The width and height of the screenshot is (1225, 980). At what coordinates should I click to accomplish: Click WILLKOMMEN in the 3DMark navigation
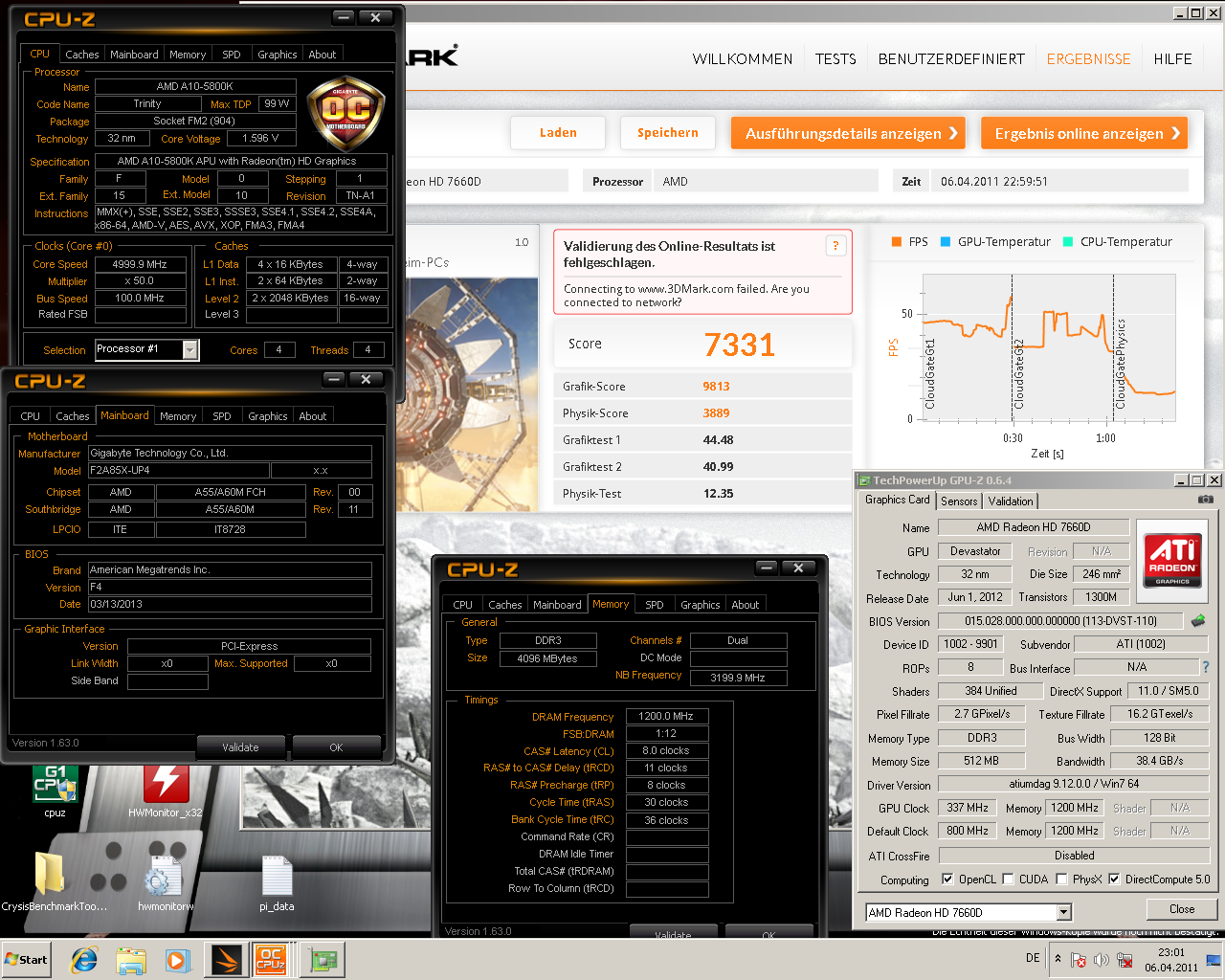coord(743,59)
